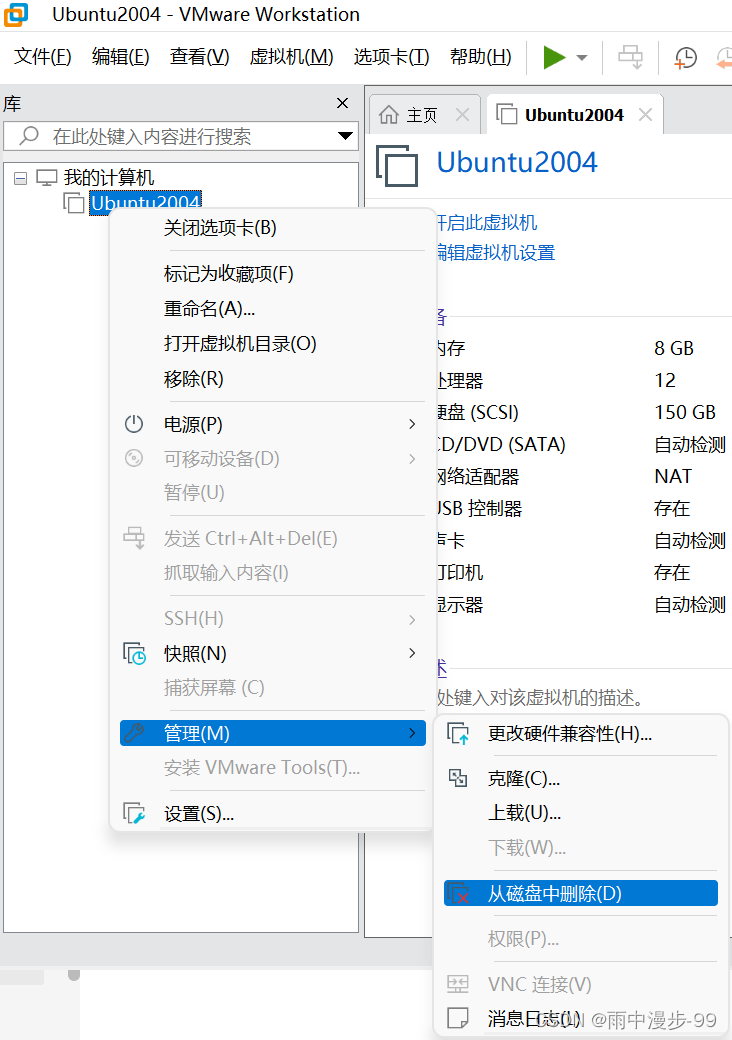Expand the 电源(P) submenu
Image resolution: width=732 pixels, height=1040 pixels.
coord(273,424)
